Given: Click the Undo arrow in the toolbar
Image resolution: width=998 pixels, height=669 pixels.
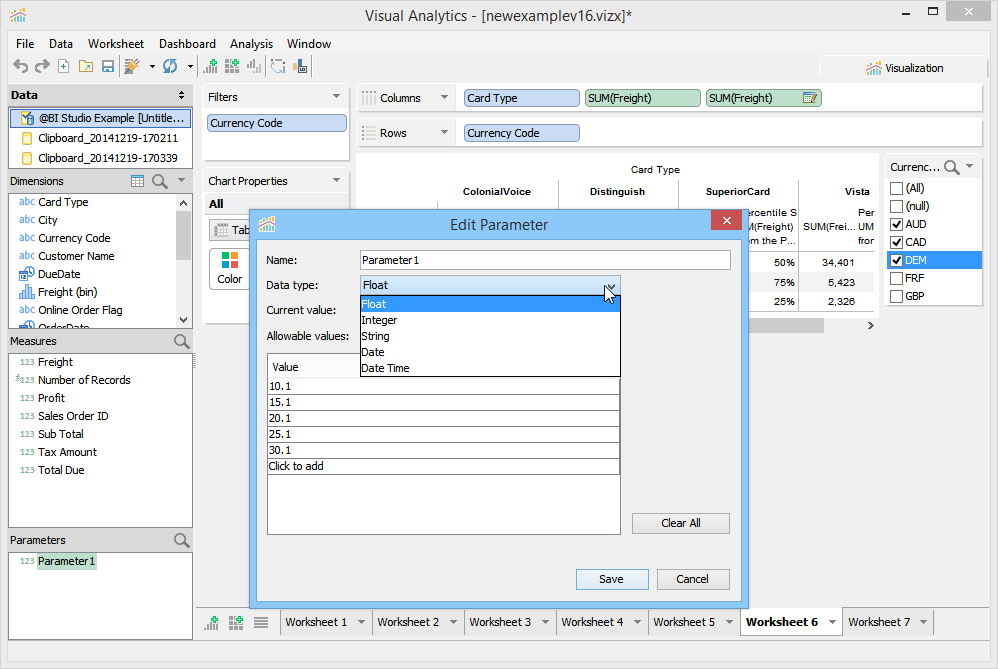Looking at the screenshot, I should [x=20, y=66].
